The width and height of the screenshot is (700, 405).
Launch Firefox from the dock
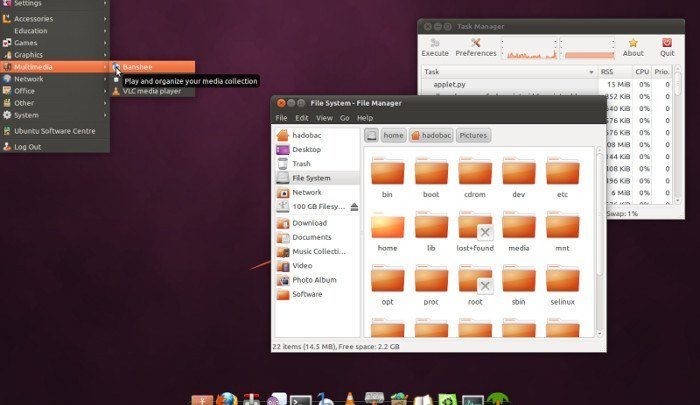click(227, 398)
